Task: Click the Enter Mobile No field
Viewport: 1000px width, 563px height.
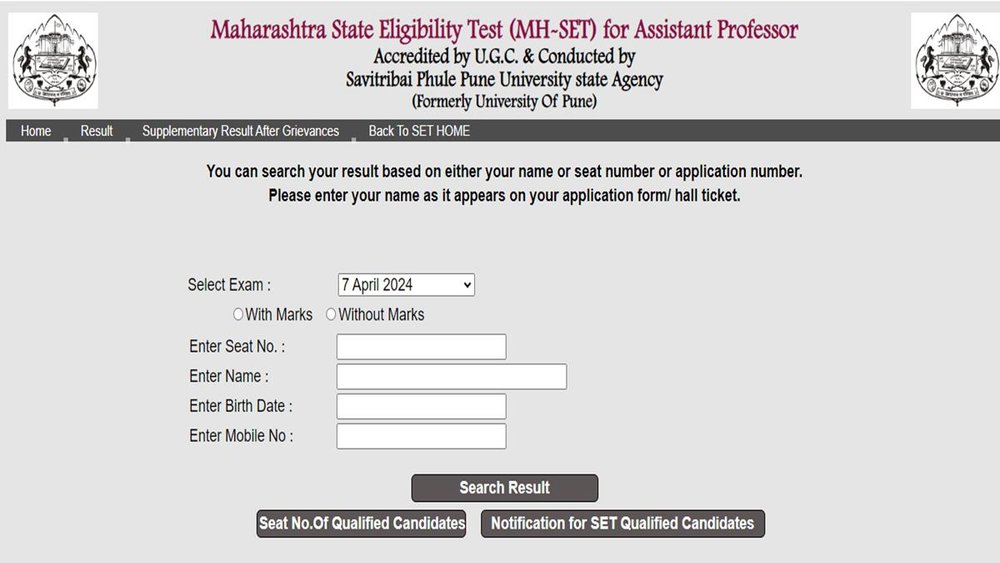Action: pos(421,436)
